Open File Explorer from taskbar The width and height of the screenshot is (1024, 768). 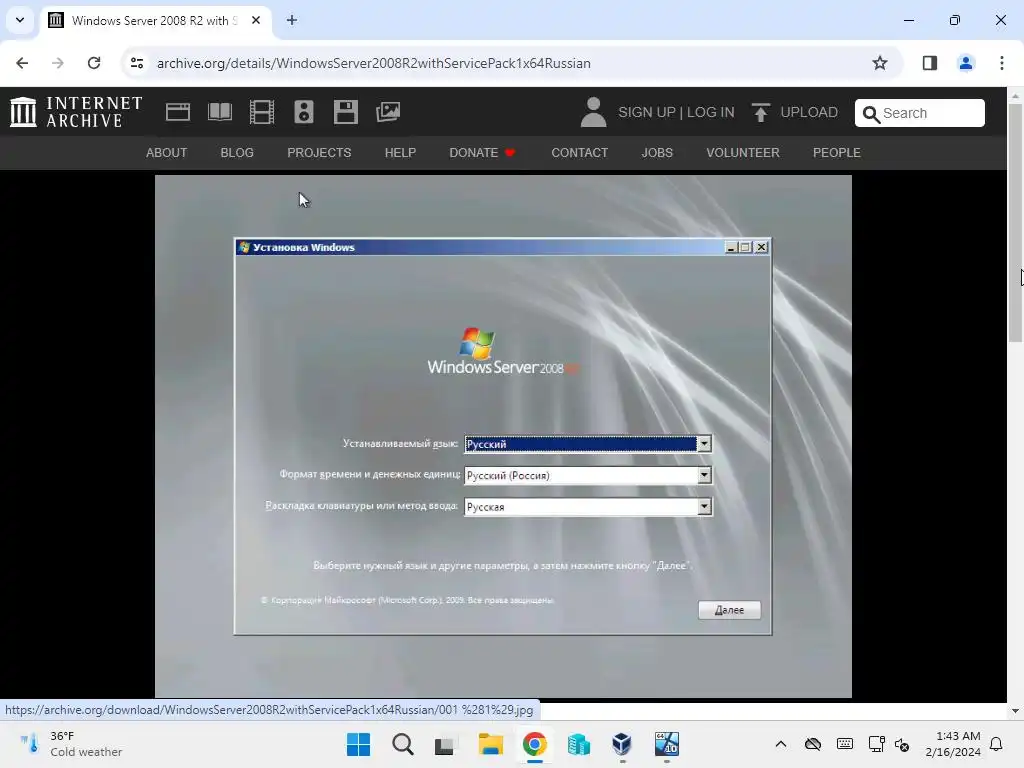pyautogui.click(x=490, y=744)
